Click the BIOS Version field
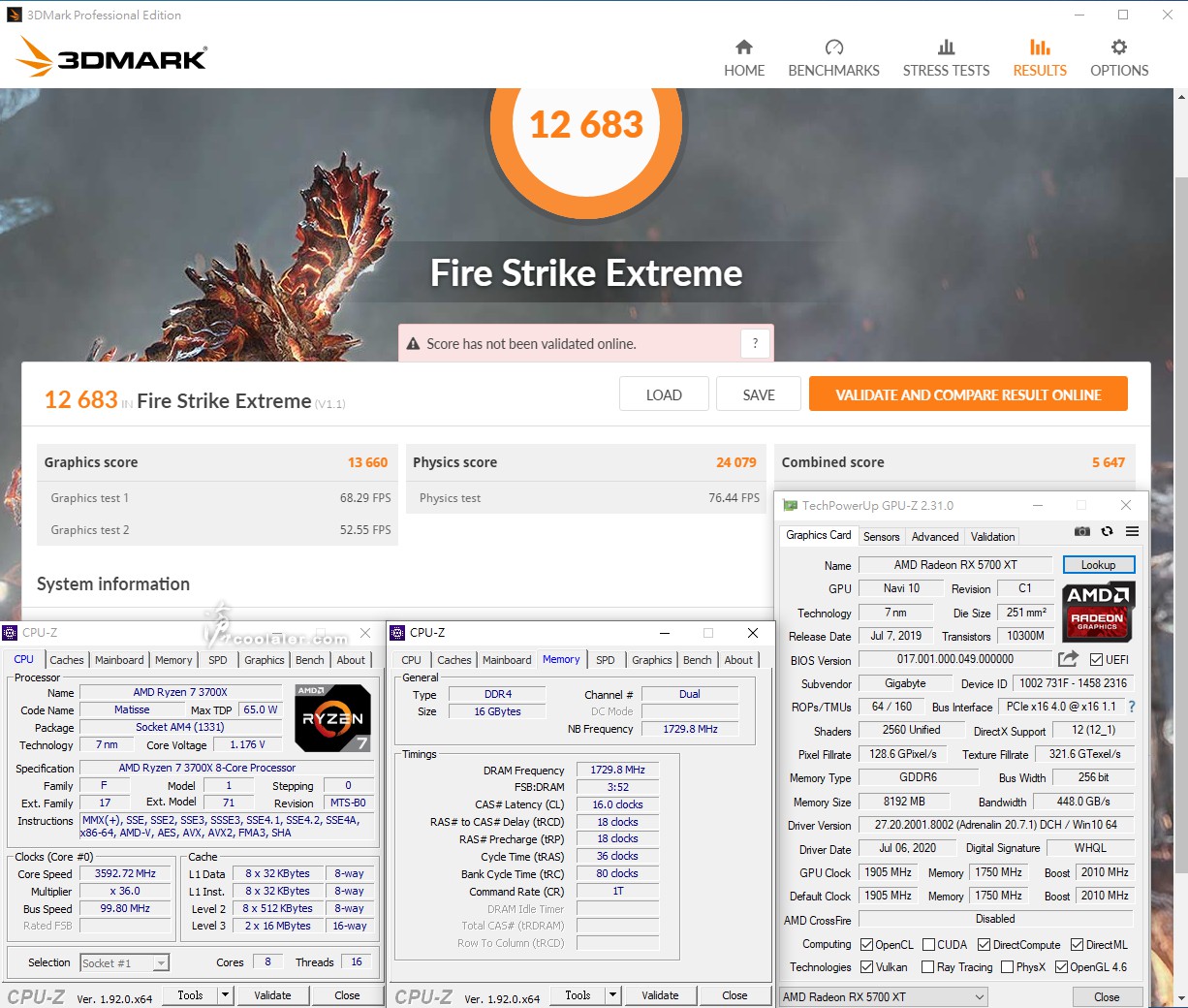Viewport: 1188px width, 1008px height. click(955, 659)
